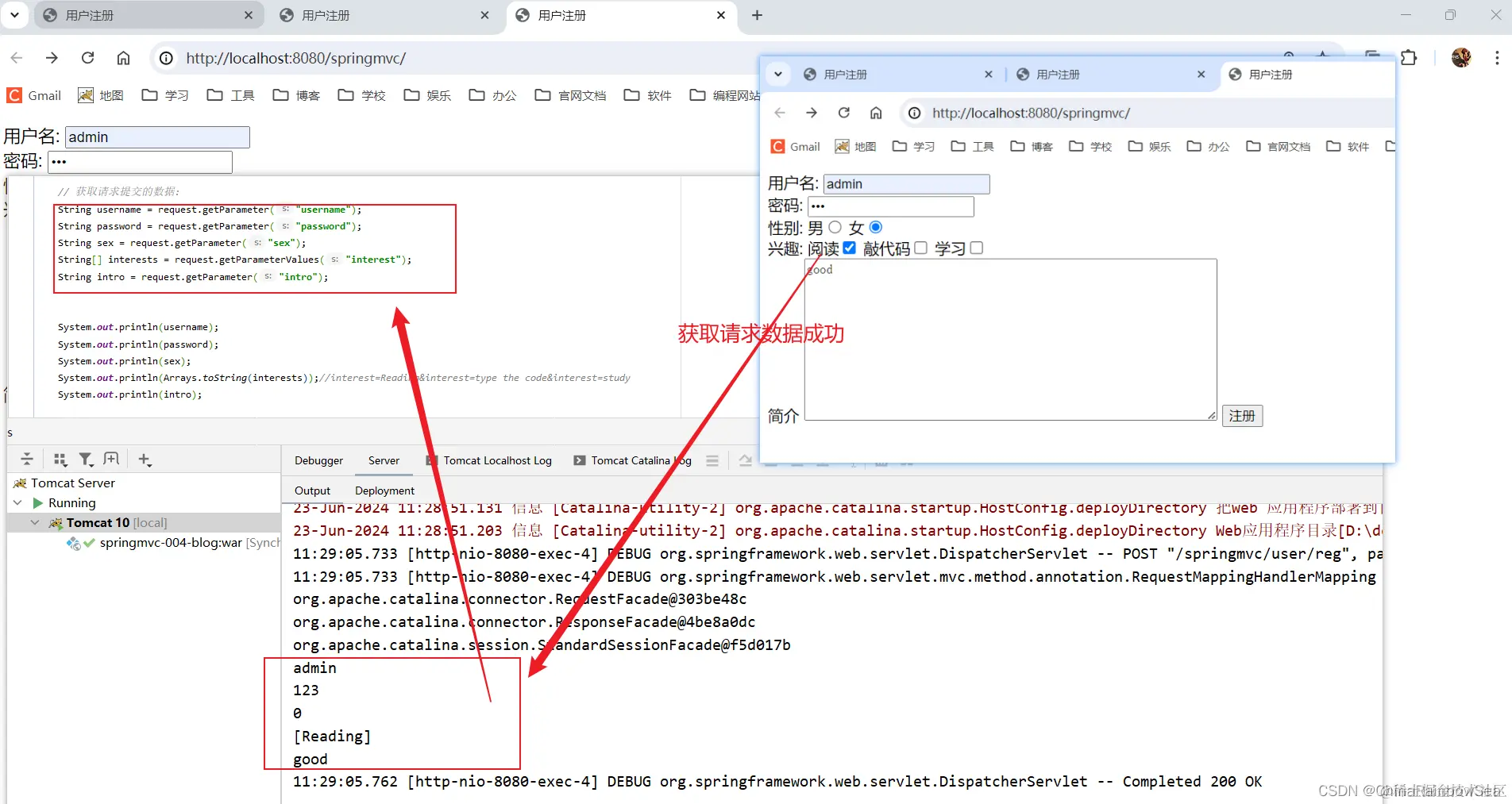Open the Tomcat Catalina Log tab
The width and height of the screenshot is (1512, 804).
pos(633,460)
